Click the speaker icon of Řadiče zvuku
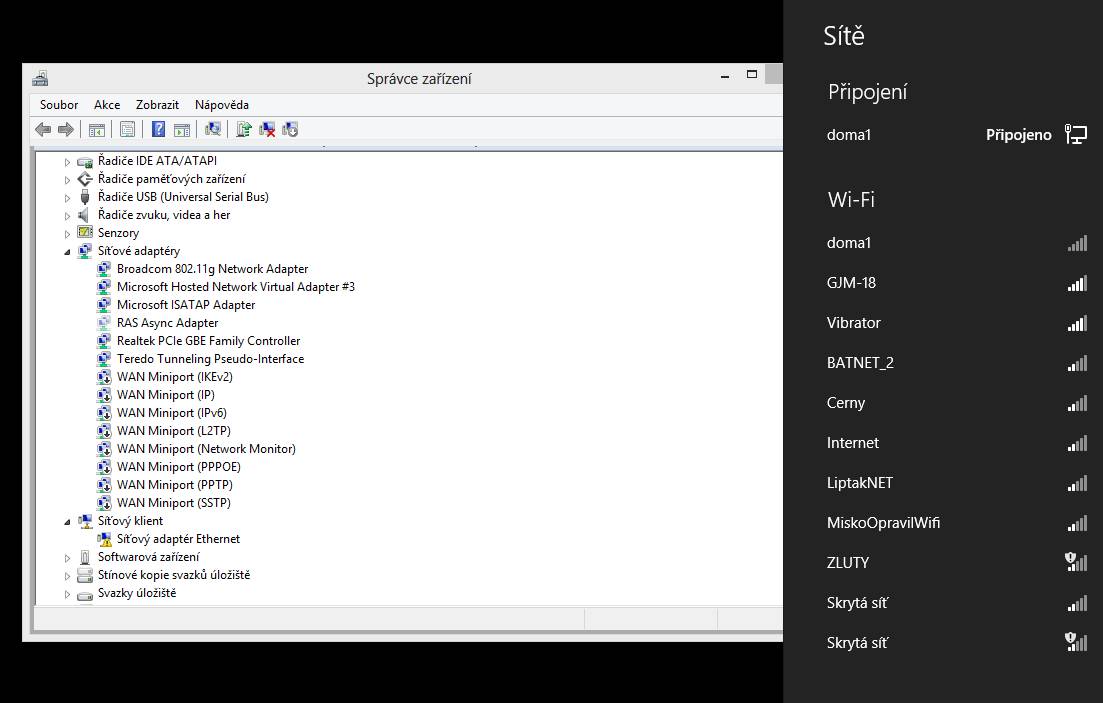1103x703 pixels. 84,215
